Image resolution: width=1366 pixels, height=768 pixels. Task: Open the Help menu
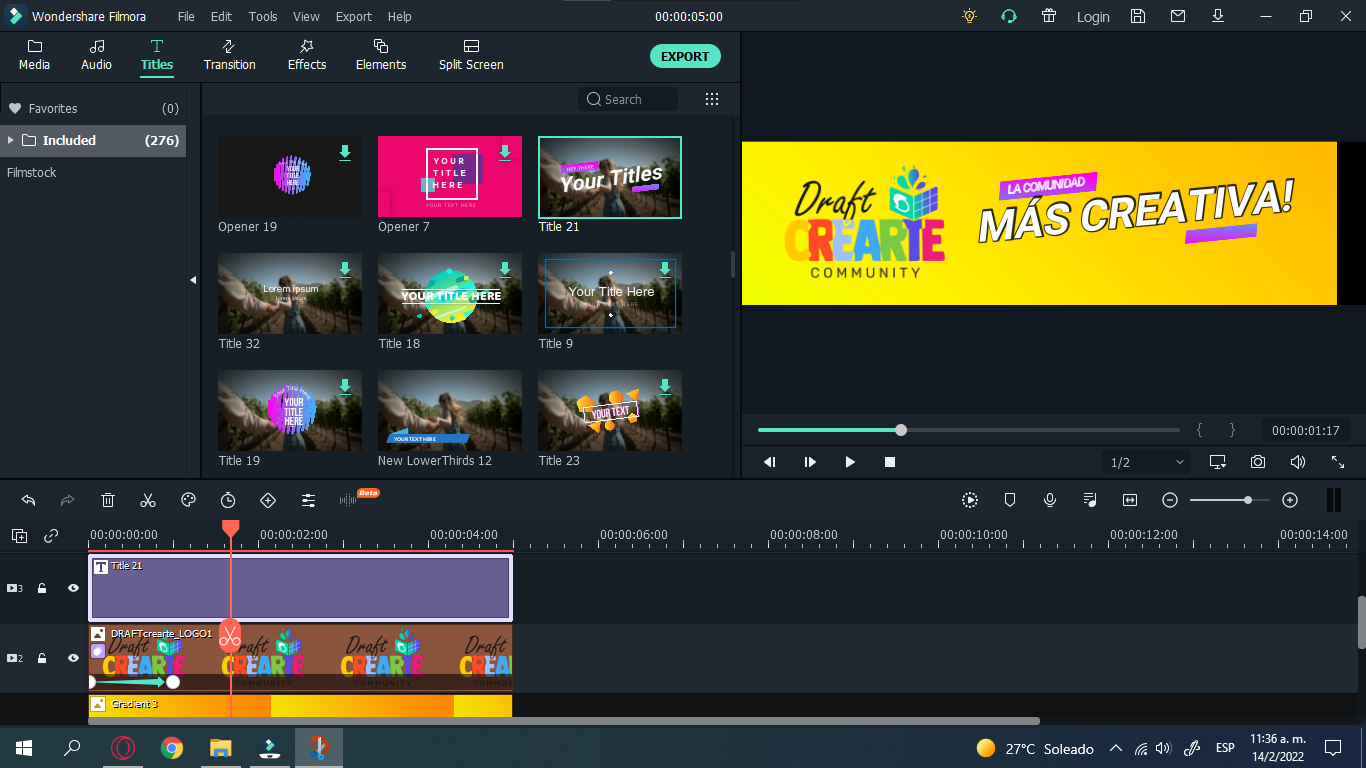(399, 17)
